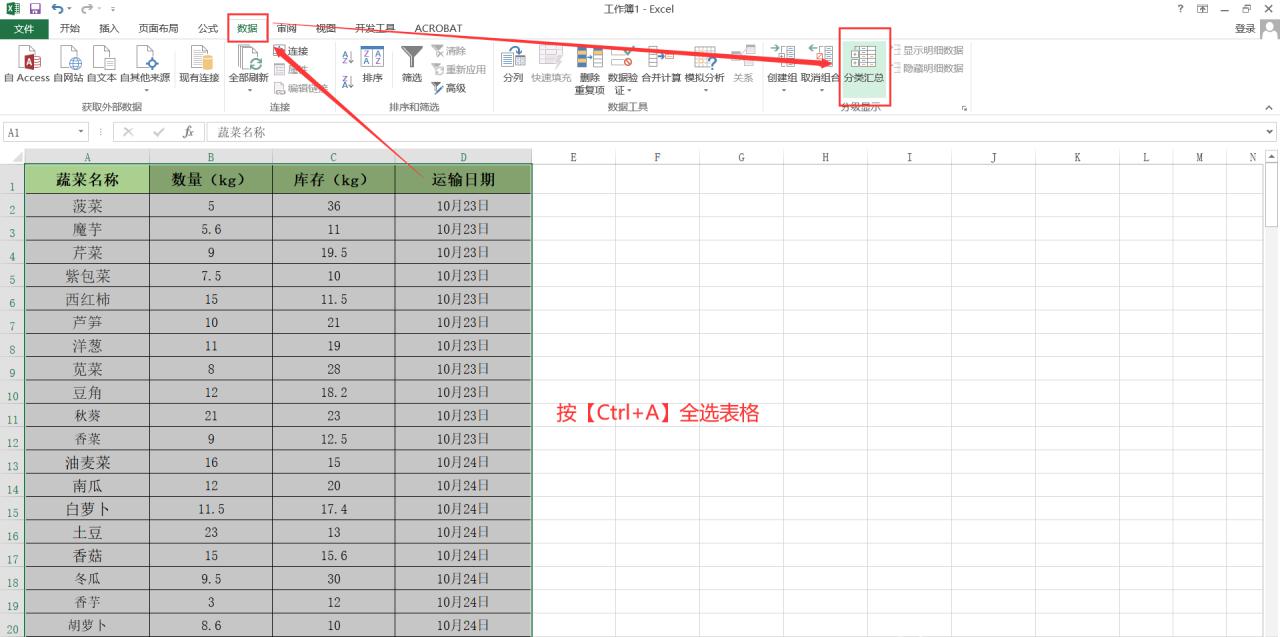Click the fx insert function icon
This screenshot has width=1280, height=637.
(x=188, y=132)
